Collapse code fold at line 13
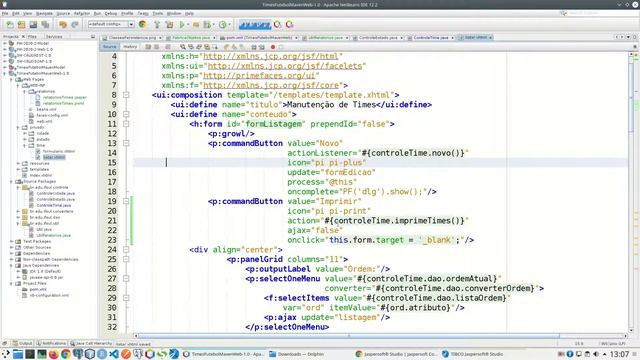Viewport: 640px width, 360px height. [x=126, y=143]
